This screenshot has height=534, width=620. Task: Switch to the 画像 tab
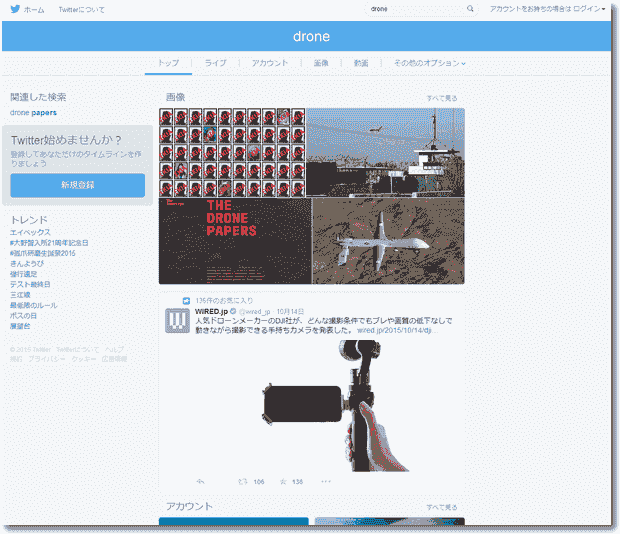pos(321,63)
